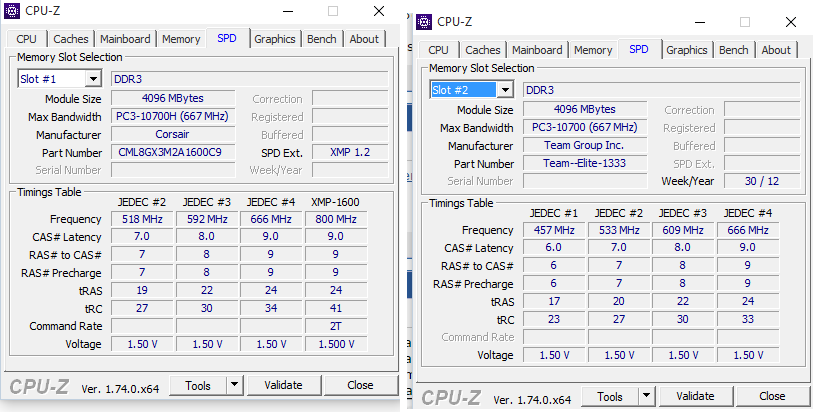Open Caches tab in left window

point(71,39)
